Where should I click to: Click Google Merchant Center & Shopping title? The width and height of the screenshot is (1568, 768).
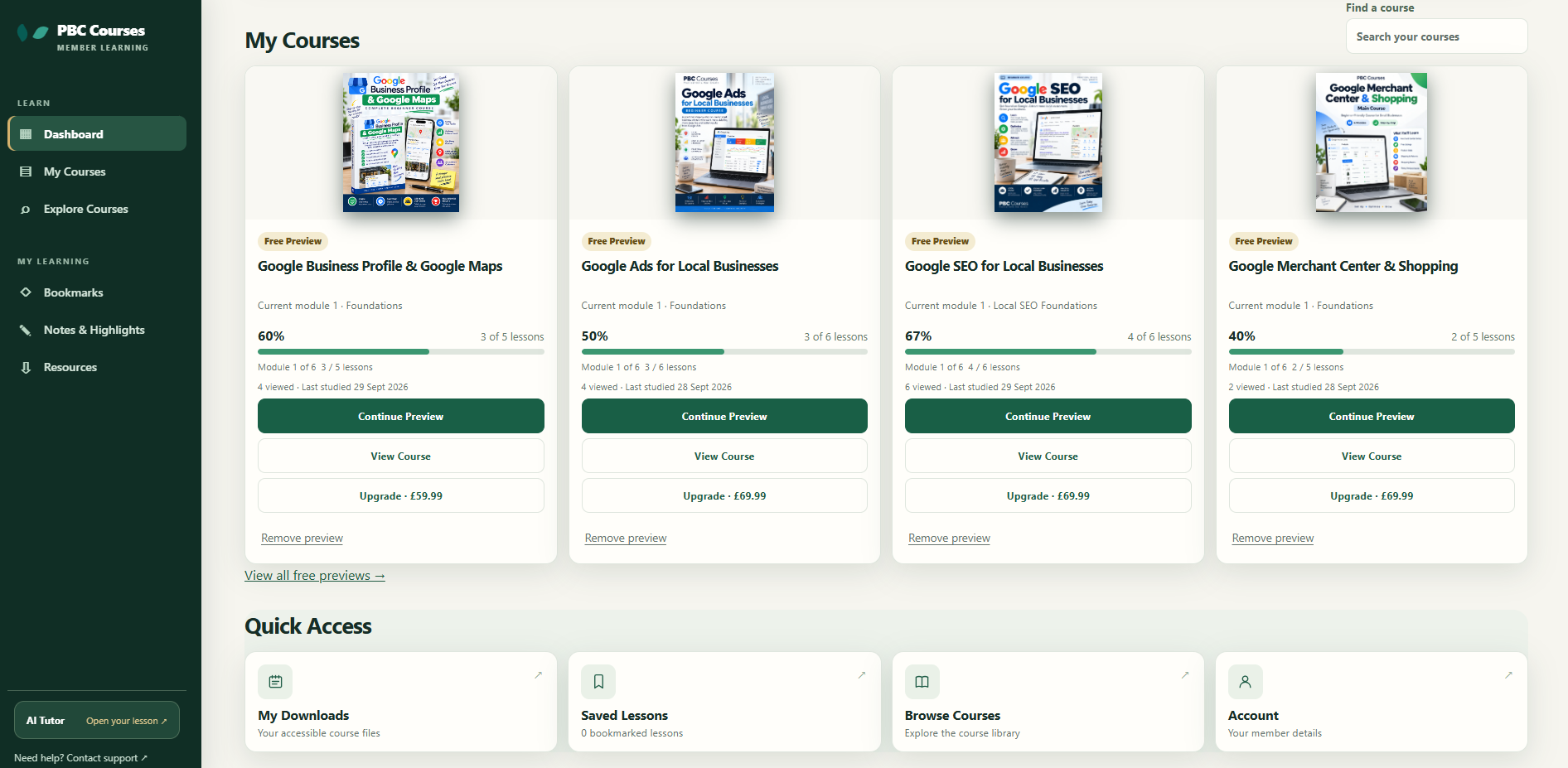click(x=1343, y=266)
